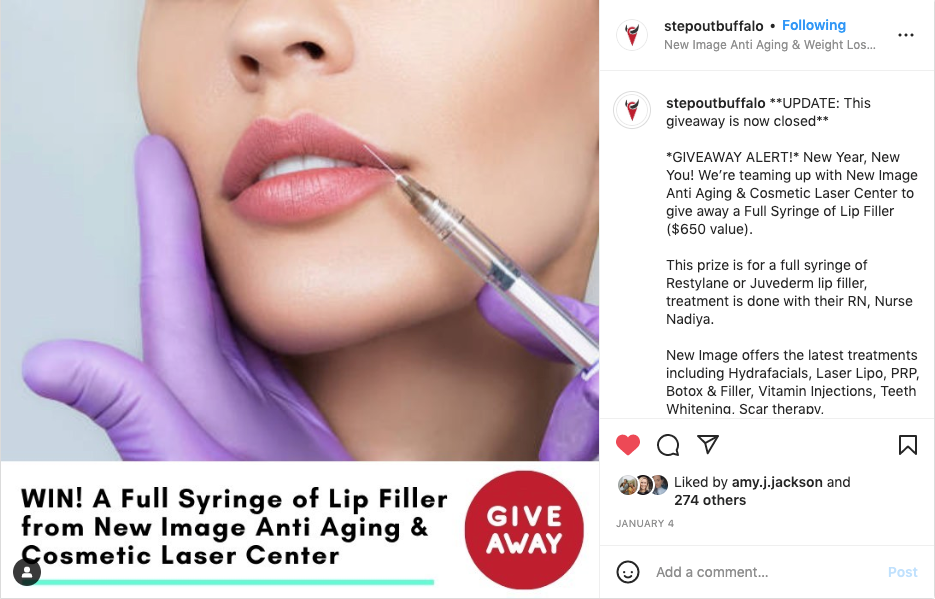The width and height of the screenshot is (935, 599).
Task: Show tagged accounts via the person icon
Action: pyautogui.click(x=27, y=573)
